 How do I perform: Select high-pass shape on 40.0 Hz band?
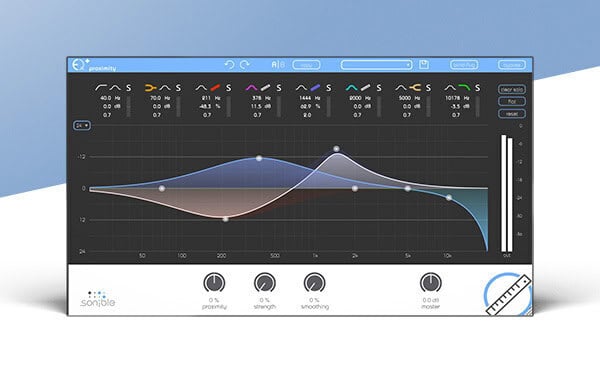pos(101,88)
